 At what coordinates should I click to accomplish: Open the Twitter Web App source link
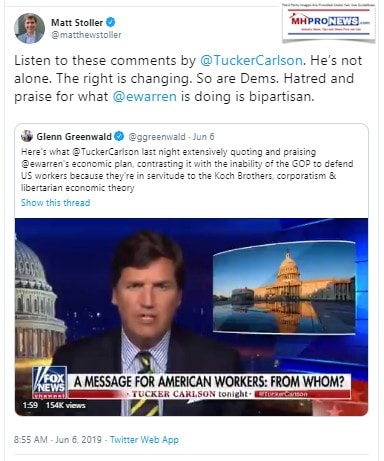144,439
